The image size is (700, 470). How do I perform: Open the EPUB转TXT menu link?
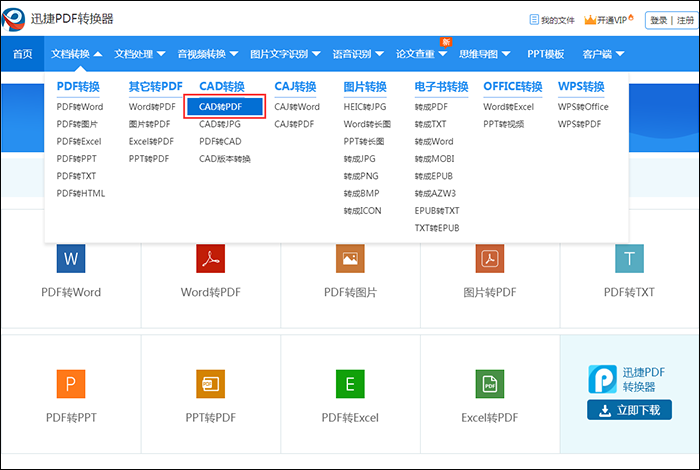pyautogui.click(x=437, y=211)
